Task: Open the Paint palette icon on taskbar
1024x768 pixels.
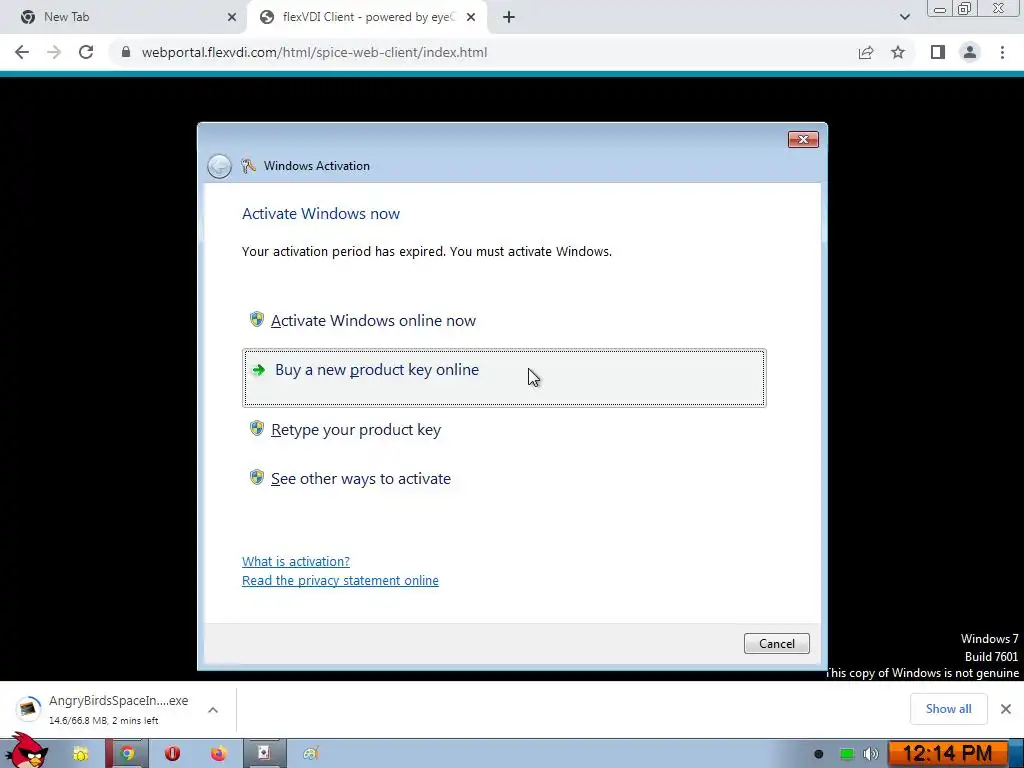Action: point(311,754)
